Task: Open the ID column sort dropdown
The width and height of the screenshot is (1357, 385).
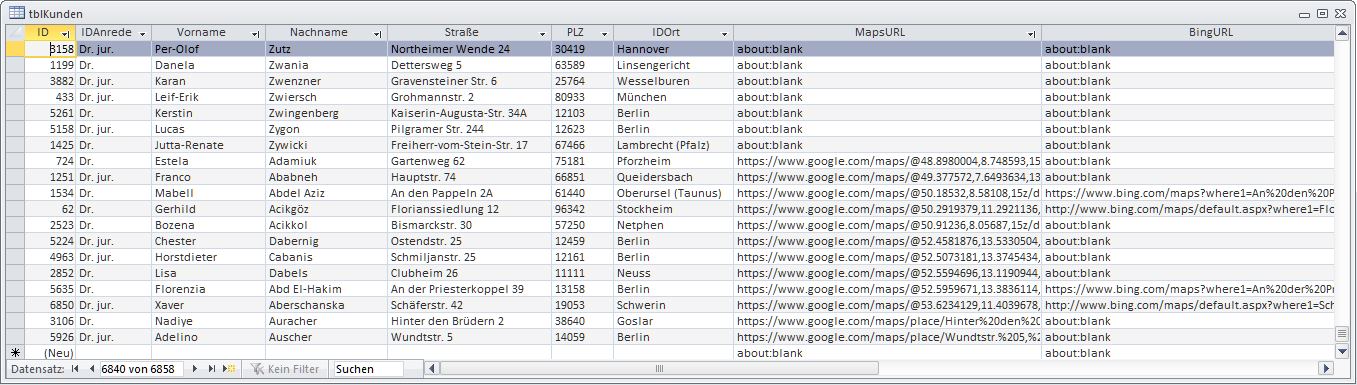Action: tap(65, 34)
